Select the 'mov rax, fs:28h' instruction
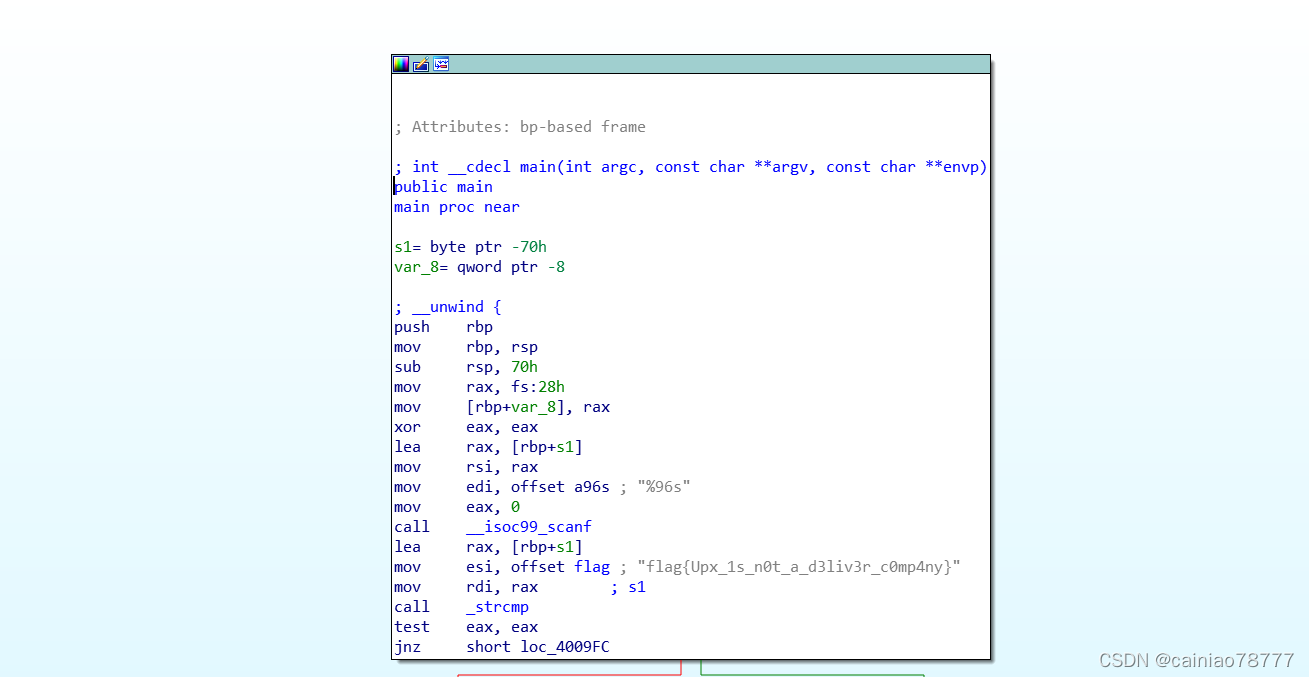 [x=480, y=387]
